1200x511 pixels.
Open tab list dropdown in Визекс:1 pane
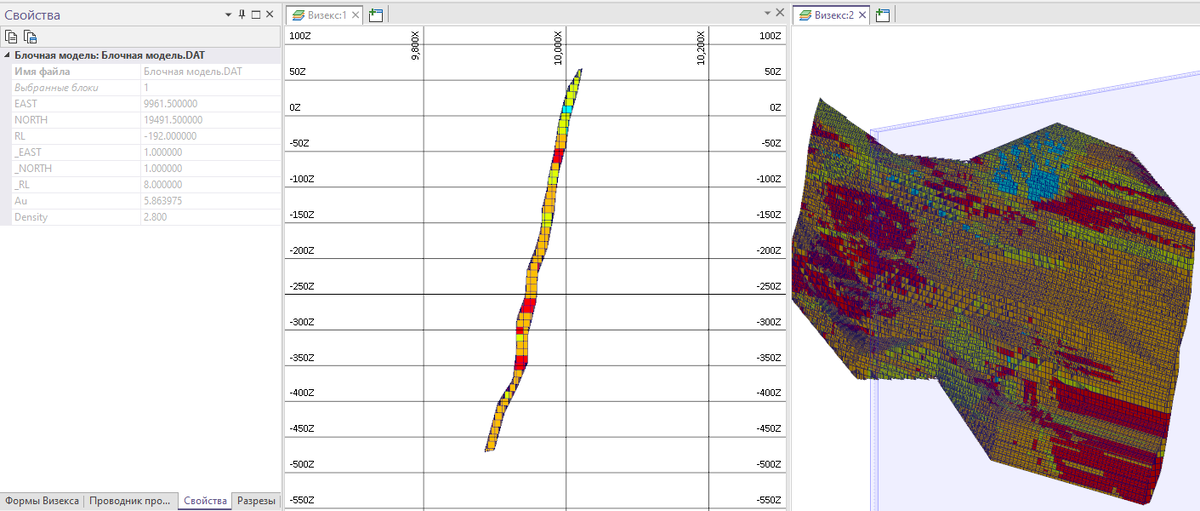tap(767, 14)
